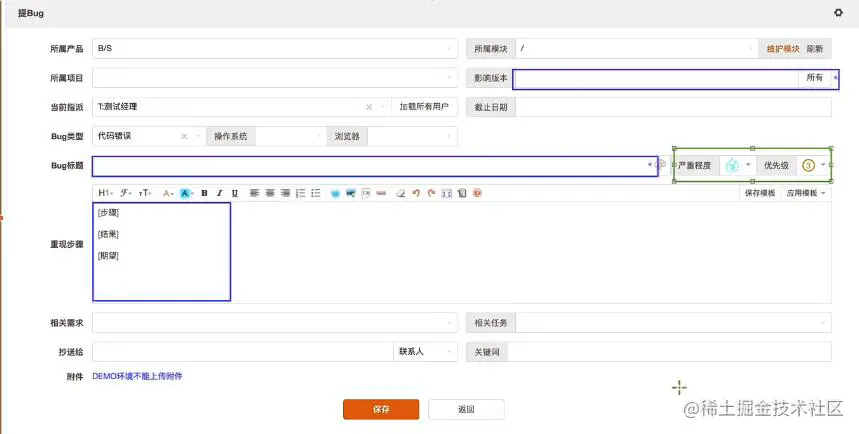Focus the 截止日期 date field
This screenshot has width=859, height=434.
(673, 107)
